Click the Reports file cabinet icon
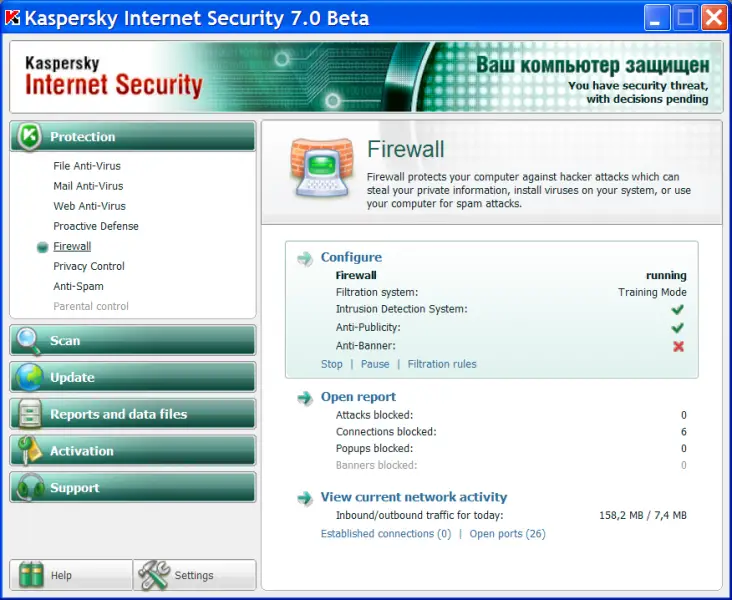This screenshot has width=732, height=600. click(x=29, y=414)
